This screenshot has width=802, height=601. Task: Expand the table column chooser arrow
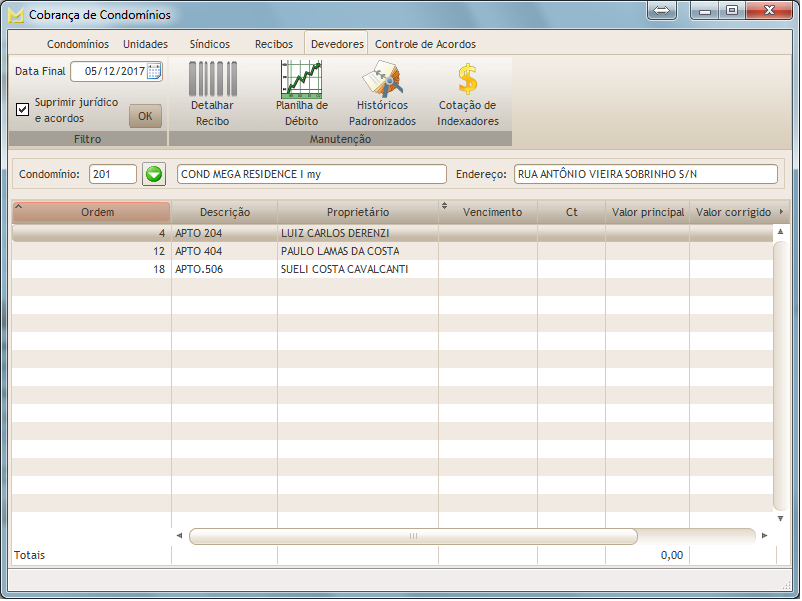(781, 212)
